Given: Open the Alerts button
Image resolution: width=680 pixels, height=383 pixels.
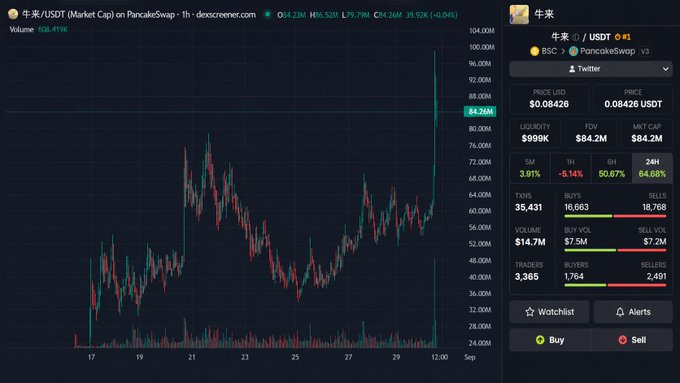Looking at the screenshot, I should 633,312.
